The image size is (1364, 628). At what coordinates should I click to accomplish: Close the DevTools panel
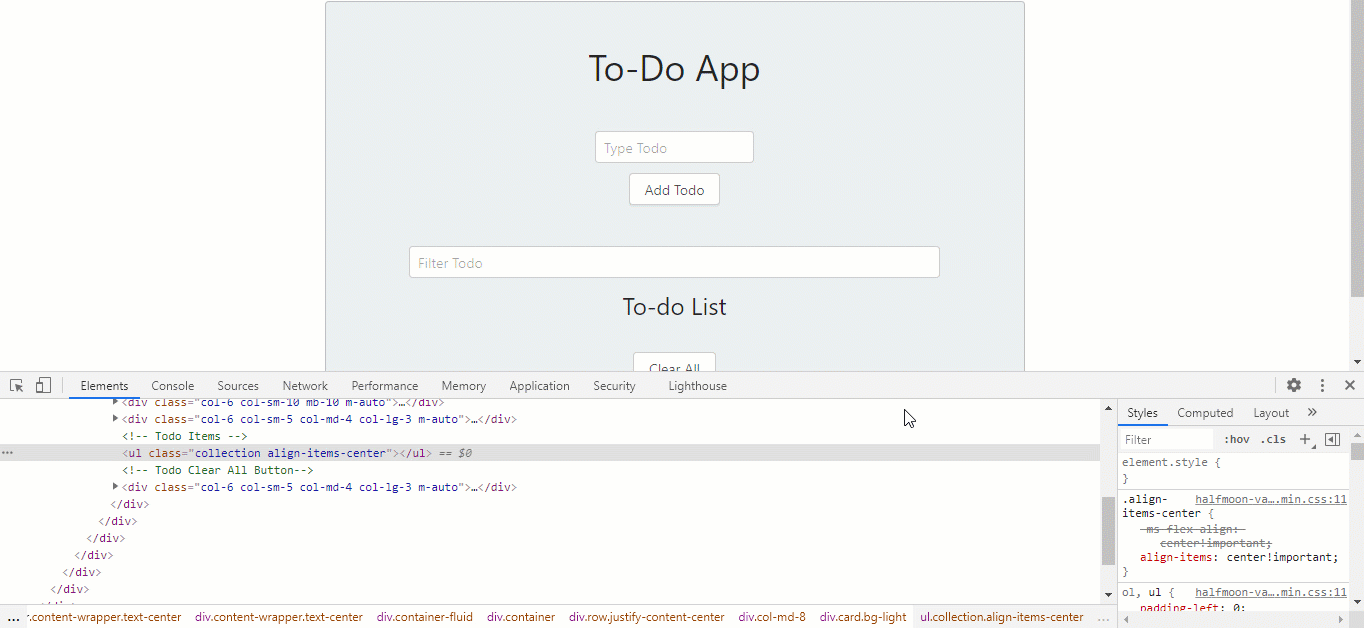pos(1349,386)
